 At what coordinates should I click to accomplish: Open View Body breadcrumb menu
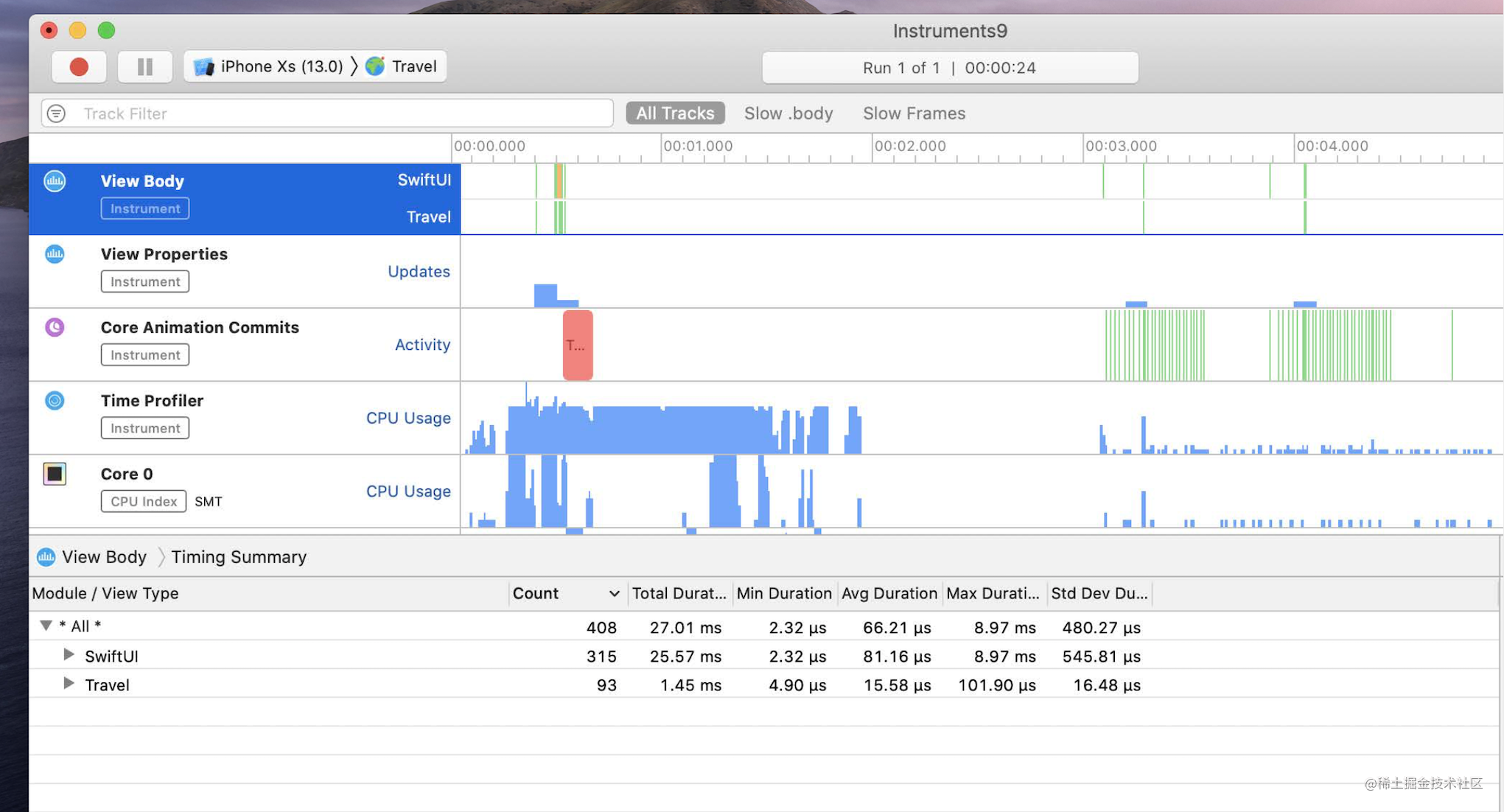pyautogui.click(x=104, y=557)
